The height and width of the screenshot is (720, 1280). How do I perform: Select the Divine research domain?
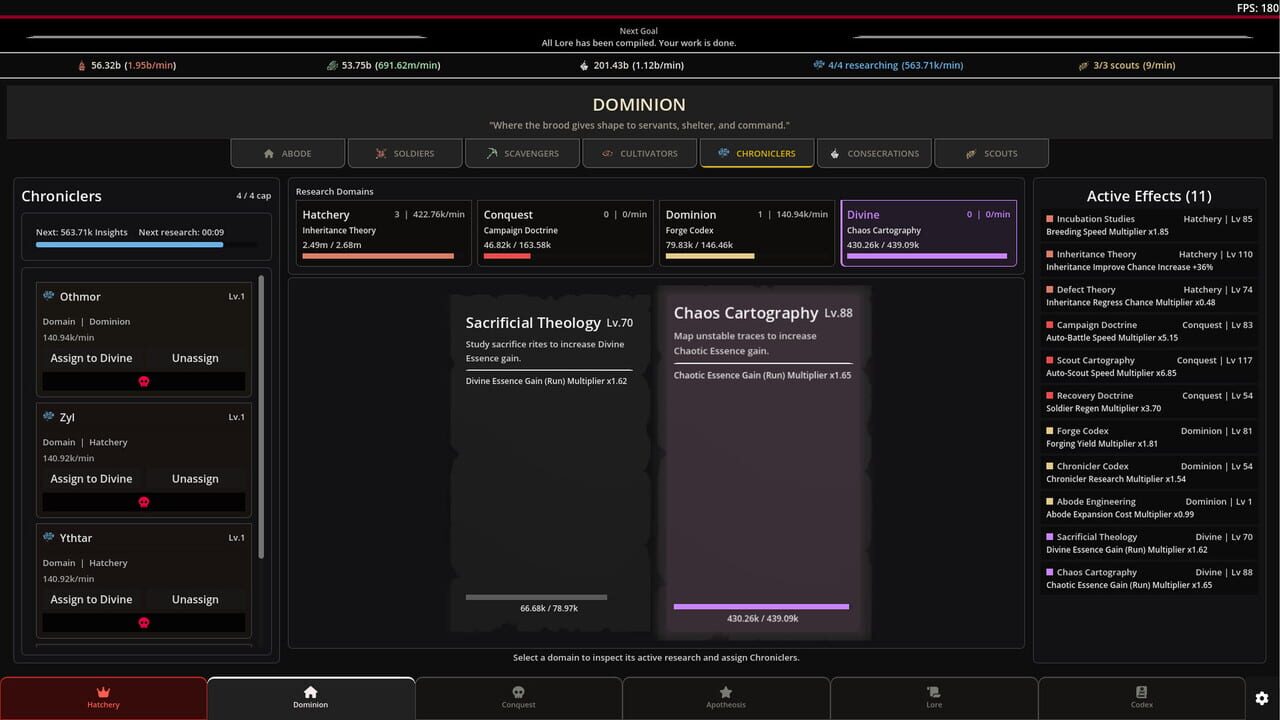pos(929,233)
